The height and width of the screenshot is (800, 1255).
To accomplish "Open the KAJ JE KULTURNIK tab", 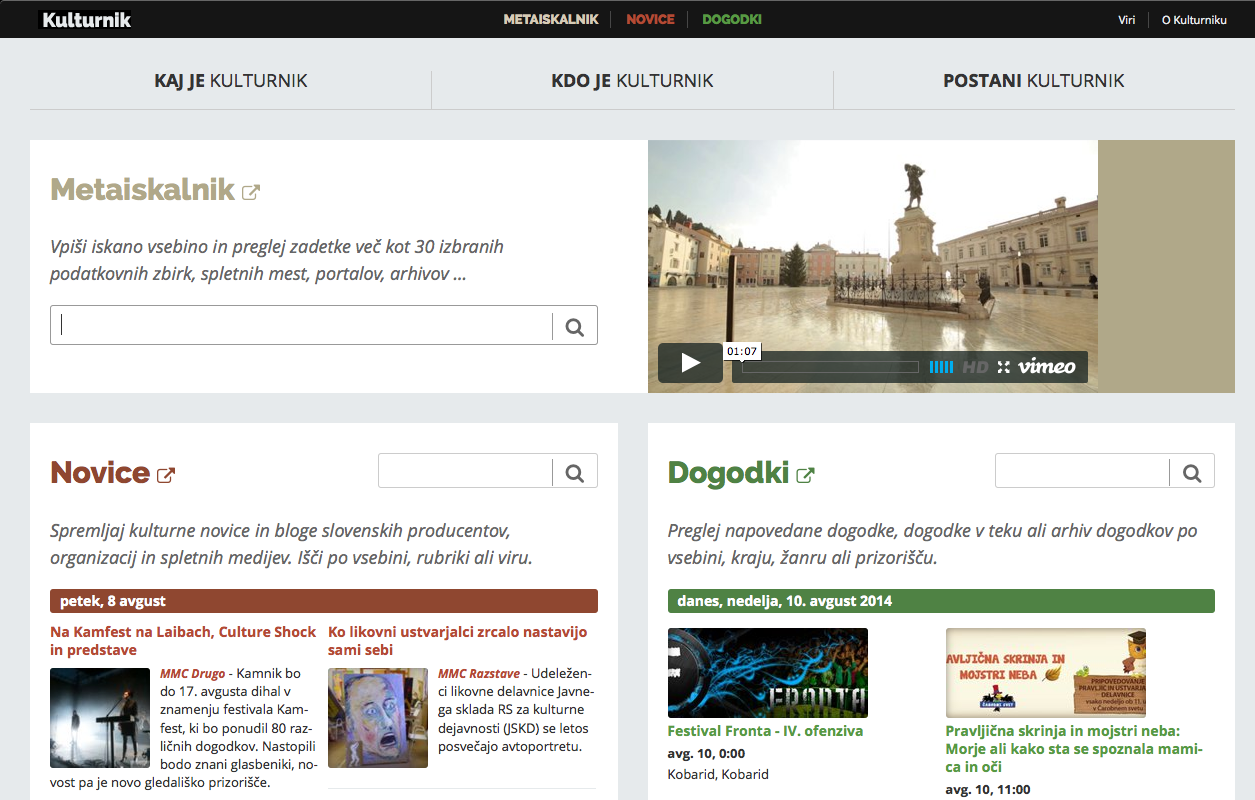I will [x=230, y=81].
